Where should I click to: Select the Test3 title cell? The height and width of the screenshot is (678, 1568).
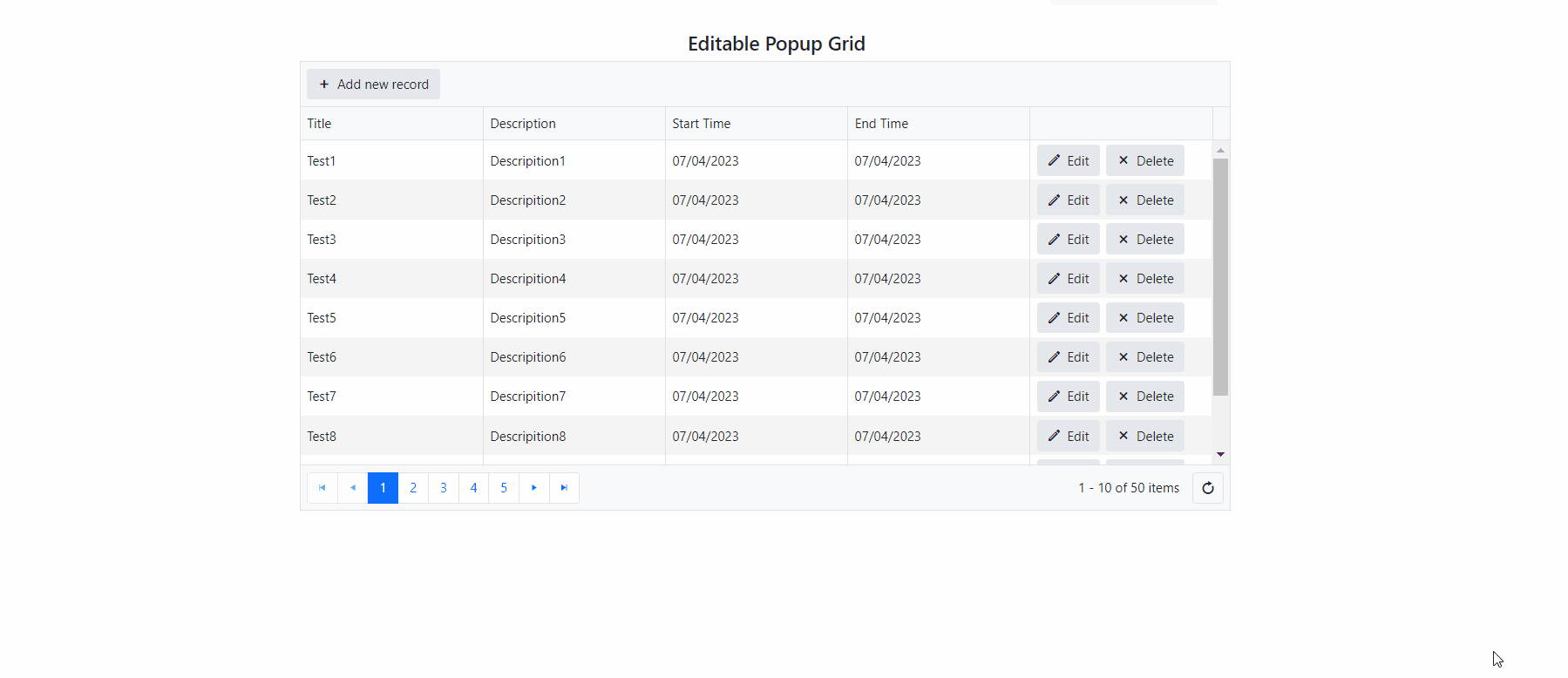pyautogui.click(x=391, y=239)
